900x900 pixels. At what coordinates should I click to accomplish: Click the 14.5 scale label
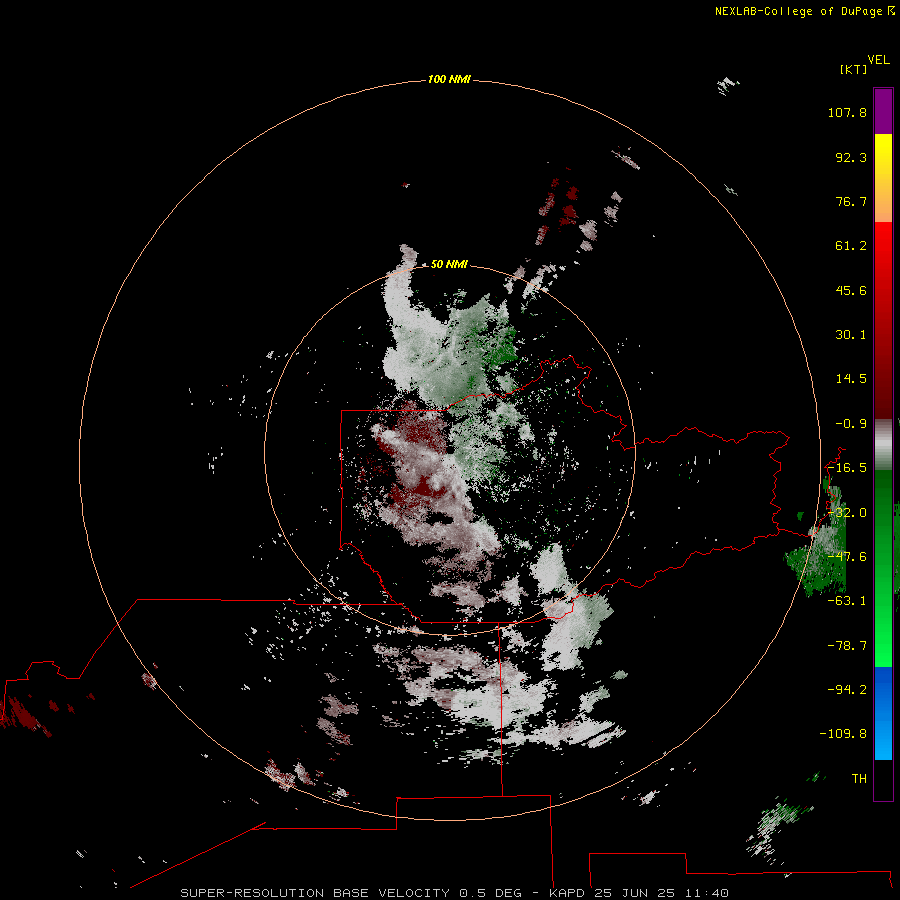tap(851, 379)
